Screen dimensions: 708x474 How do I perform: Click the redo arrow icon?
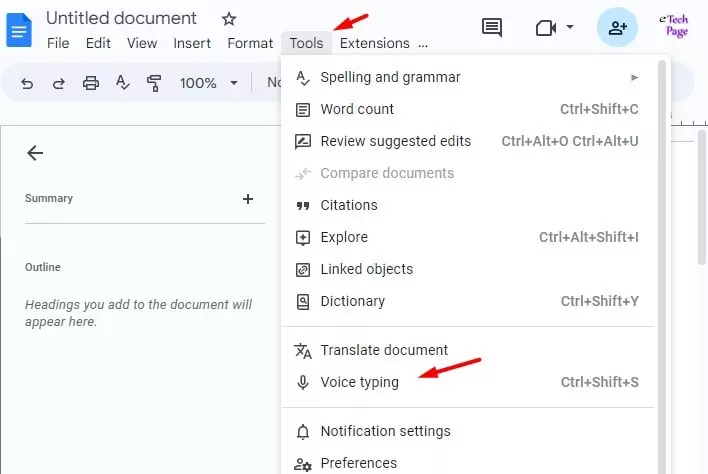[x=58, y=83]
